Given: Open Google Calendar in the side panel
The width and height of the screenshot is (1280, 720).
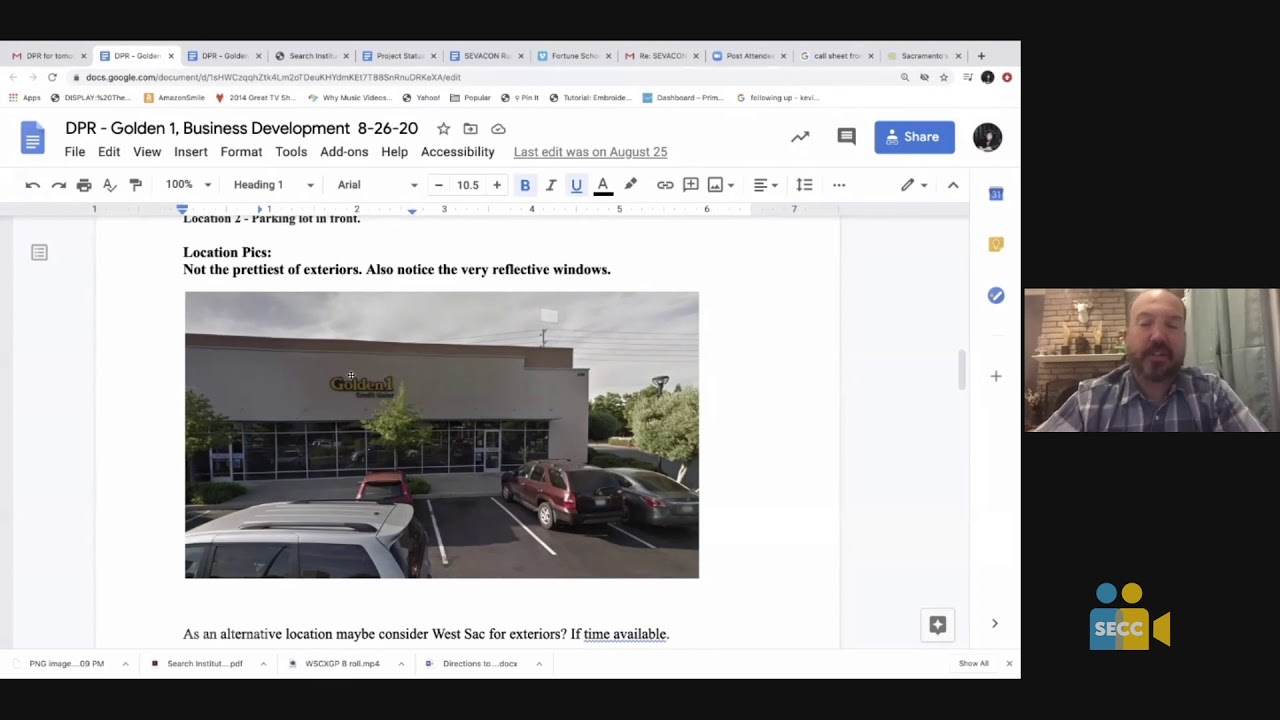Looking at the screenshot, I should point(996,194).
